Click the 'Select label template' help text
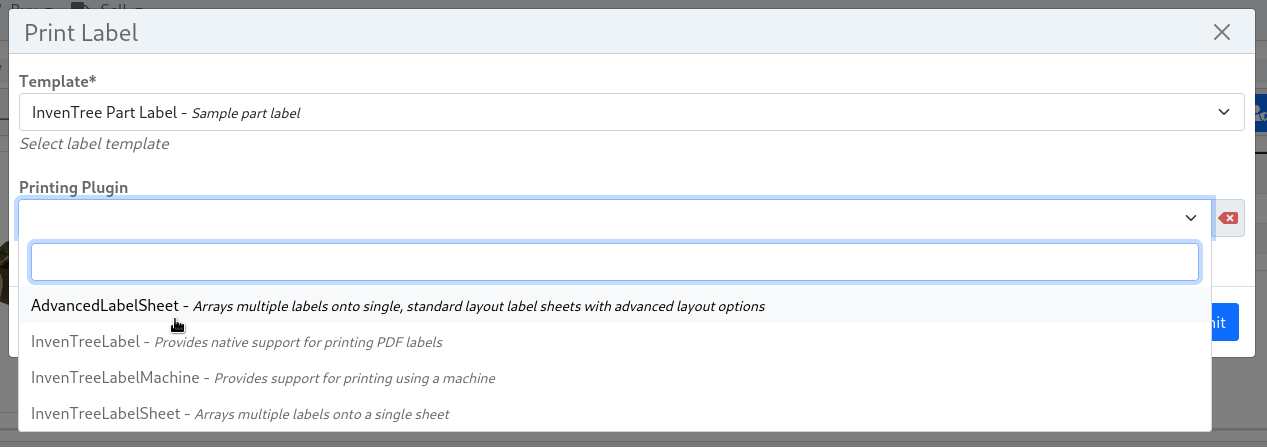The width and height of the screenshot is (1267, 447). tap(94, 144)
